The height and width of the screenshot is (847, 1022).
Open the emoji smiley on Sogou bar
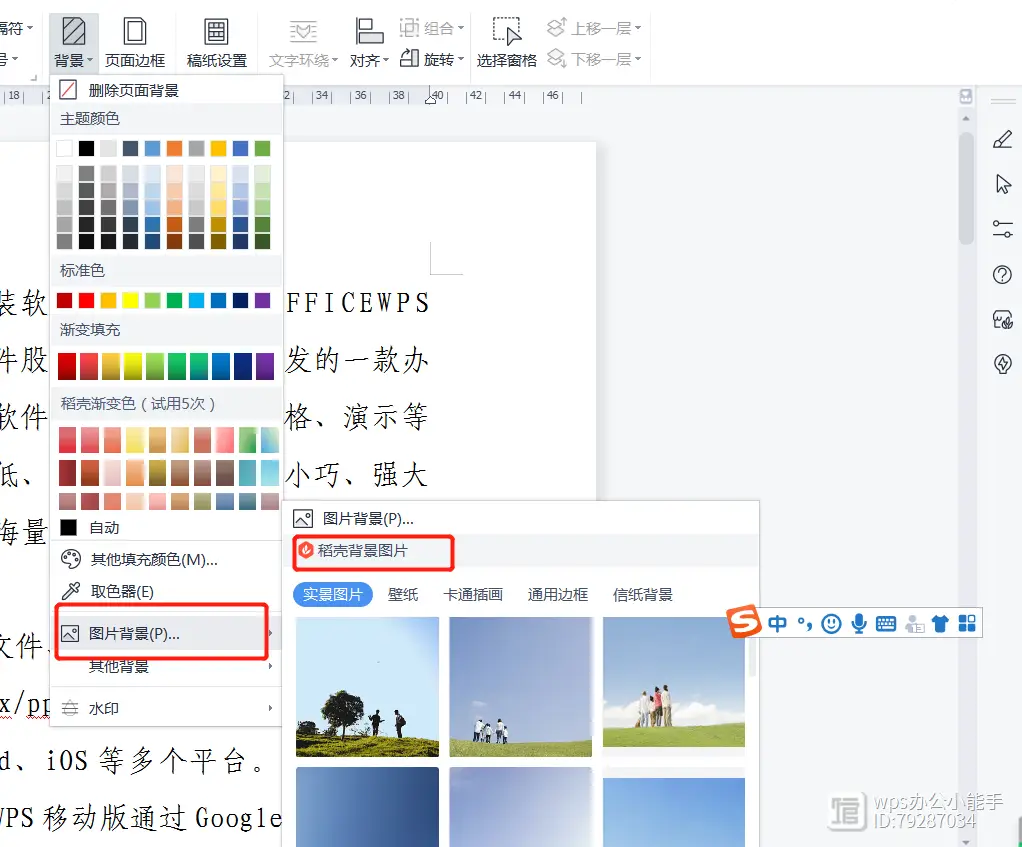(831, 624)
